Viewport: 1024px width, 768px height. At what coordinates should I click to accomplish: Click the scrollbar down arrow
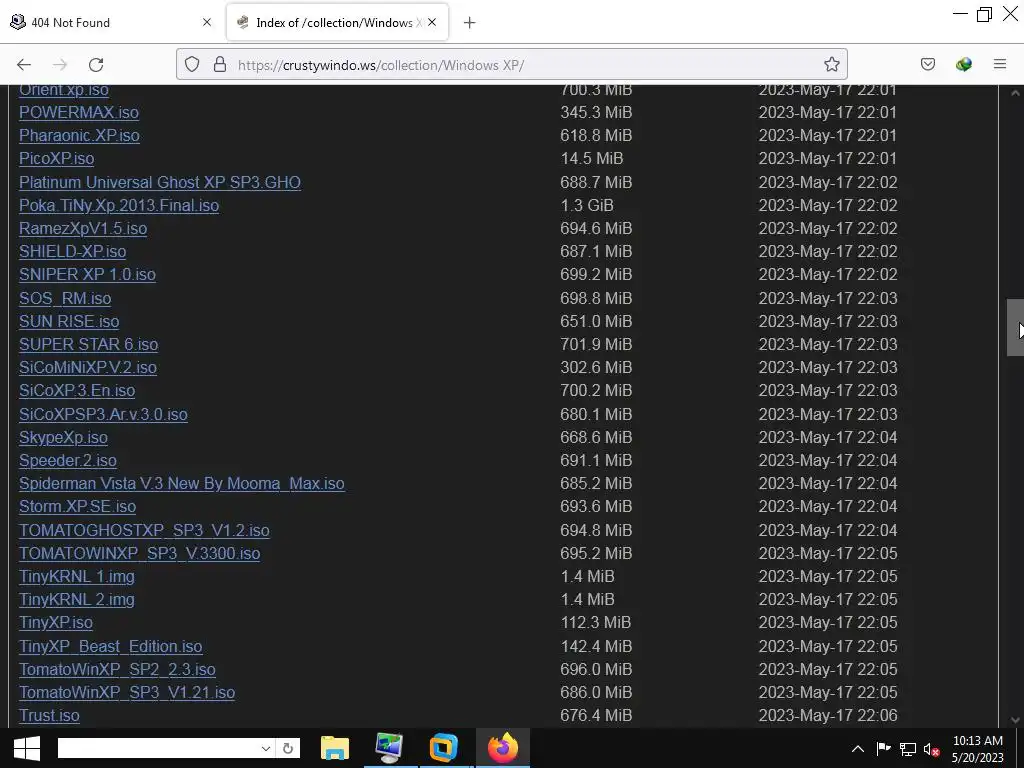1015,720
